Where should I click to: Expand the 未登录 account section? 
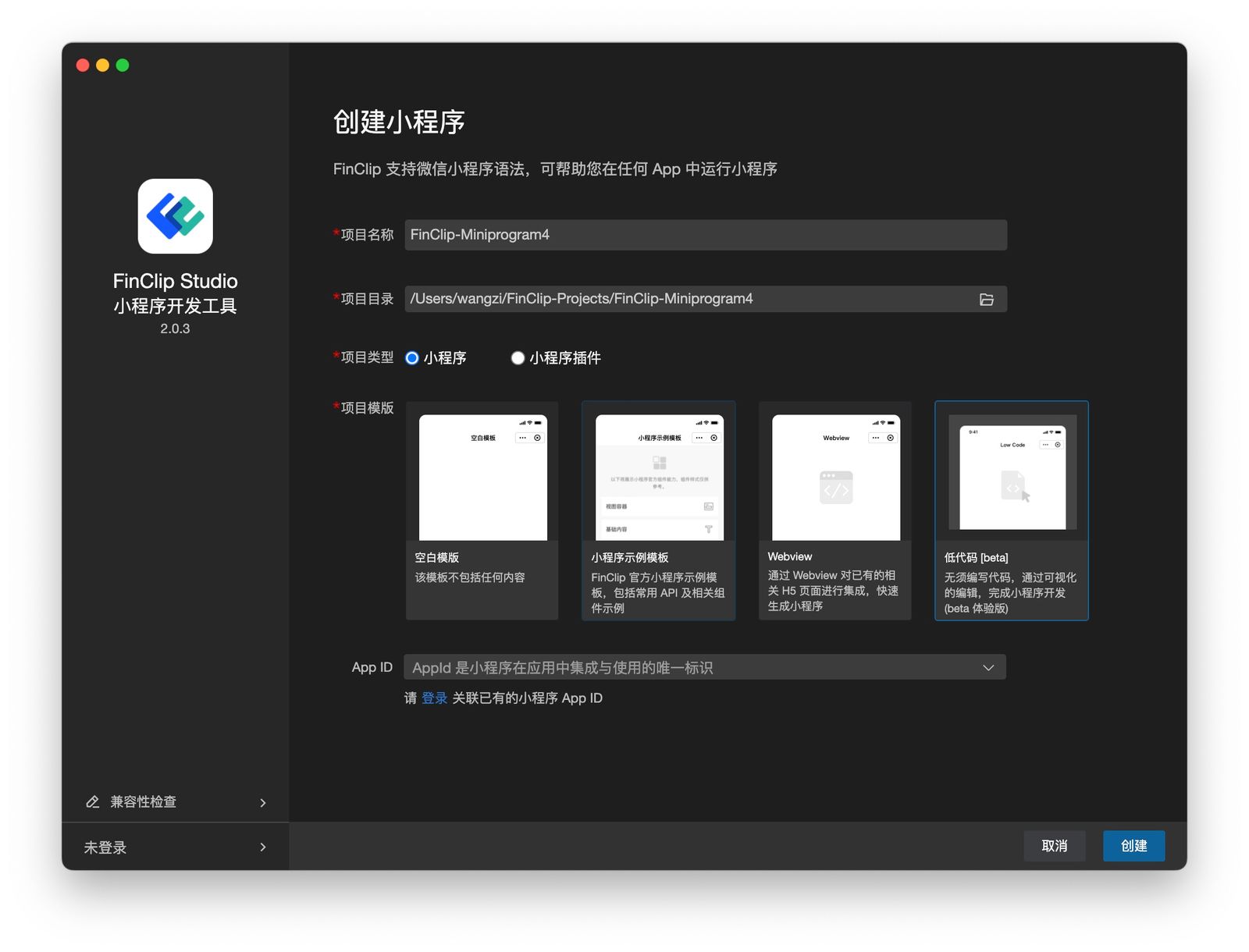pos(264,847)
